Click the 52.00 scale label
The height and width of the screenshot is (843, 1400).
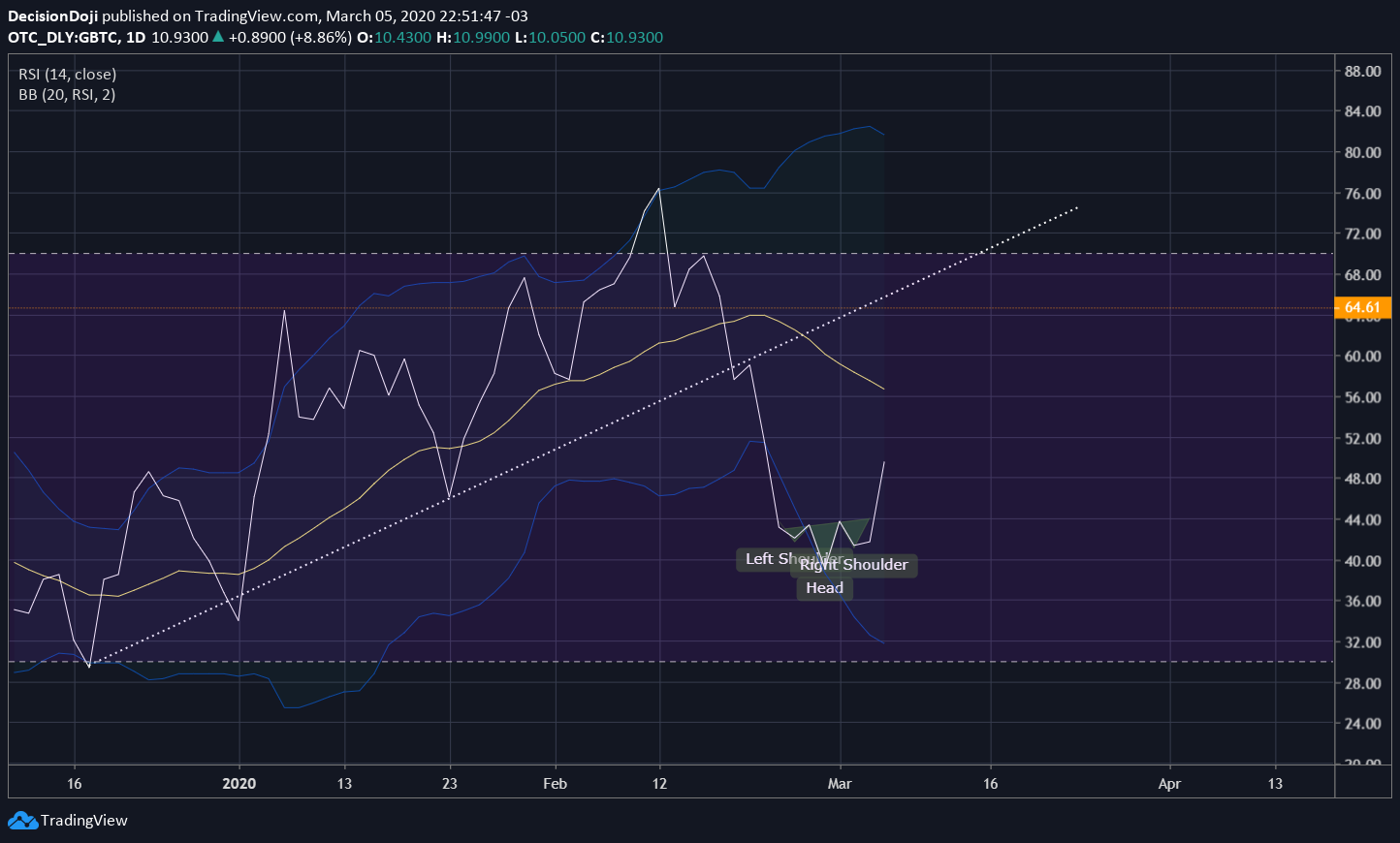click(1362, 439)
